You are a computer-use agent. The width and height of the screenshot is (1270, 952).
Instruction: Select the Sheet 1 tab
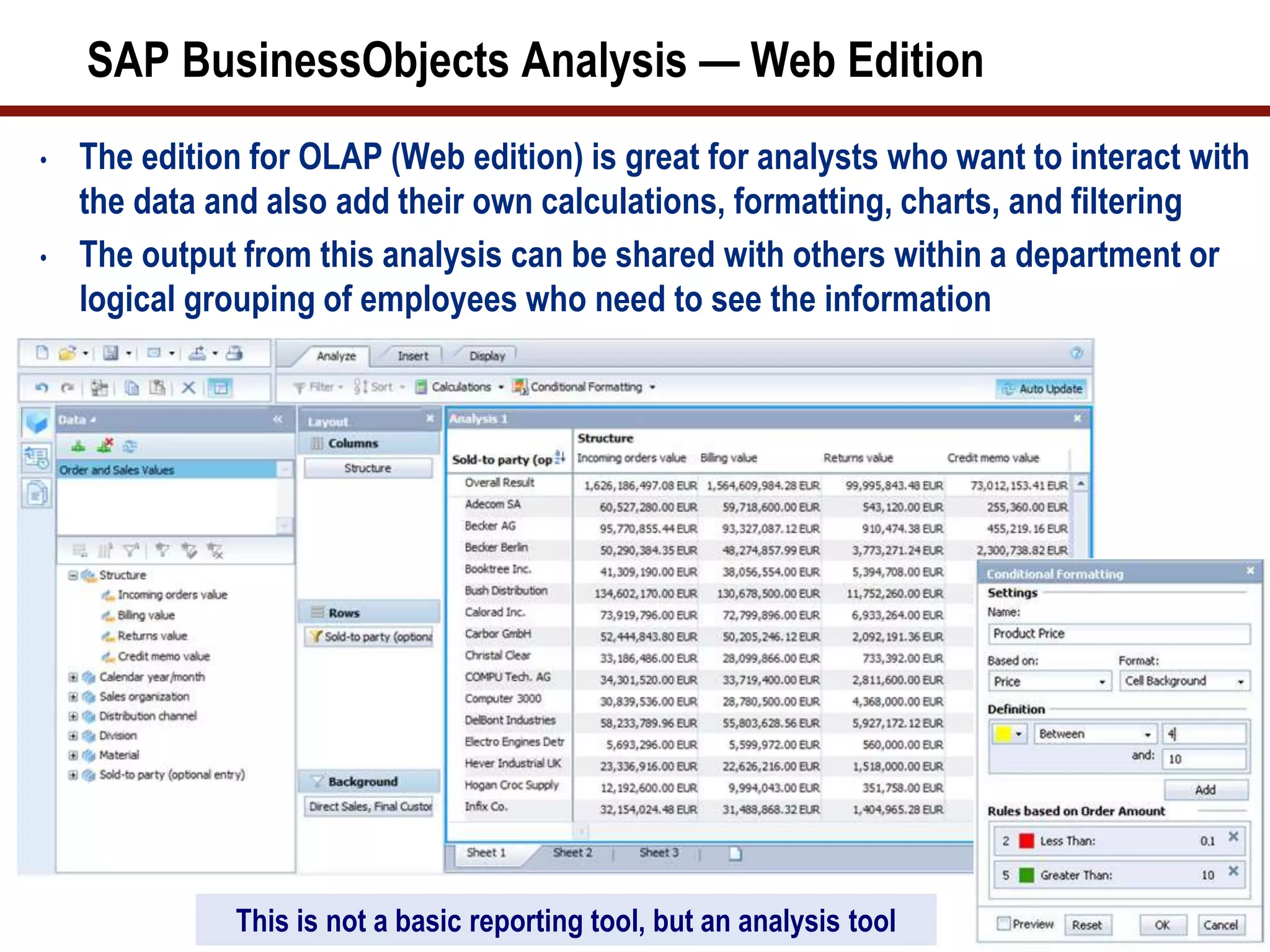[x=486, y=852]
